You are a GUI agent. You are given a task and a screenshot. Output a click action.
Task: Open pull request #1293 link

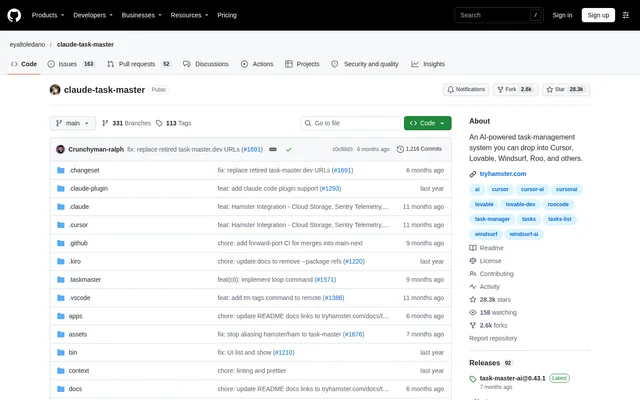pos(330,189)
